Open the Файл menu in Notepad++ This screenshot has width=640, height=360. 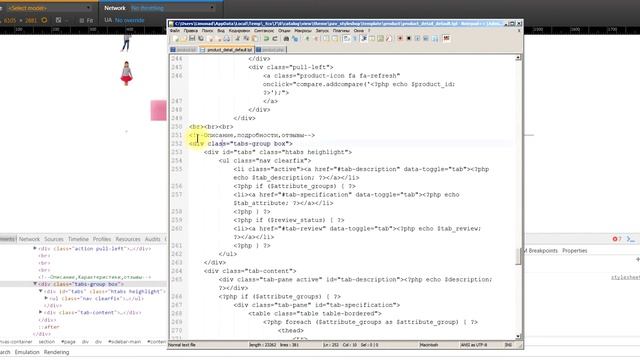175,31
